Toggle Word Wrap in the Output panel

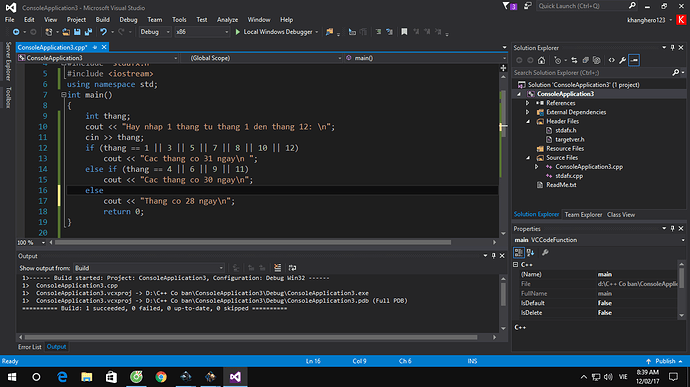click(292, 268)
